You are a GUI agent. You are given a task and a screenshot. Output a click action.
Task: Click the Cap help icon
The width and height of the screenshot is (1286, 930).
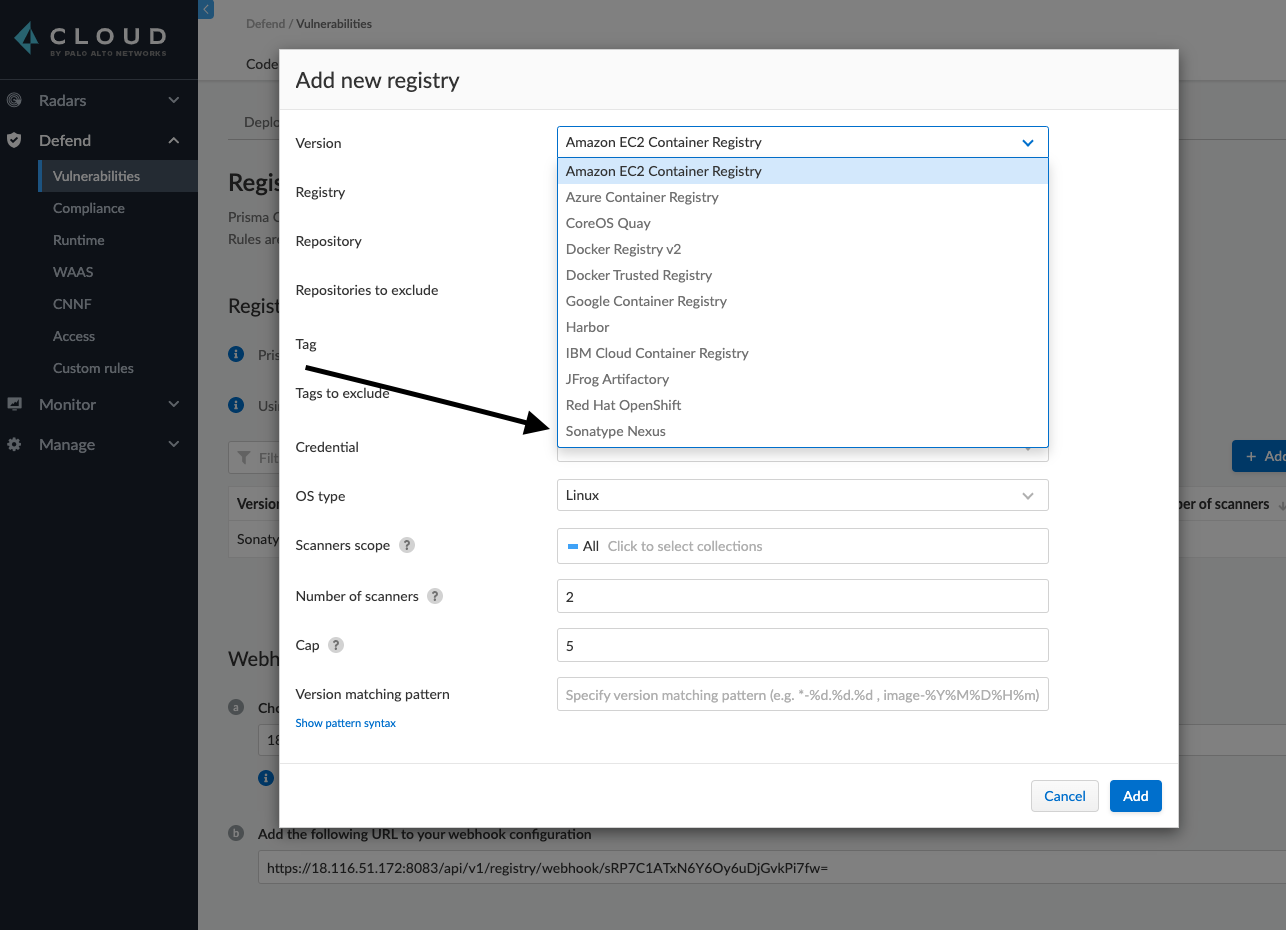pos(336,645)
